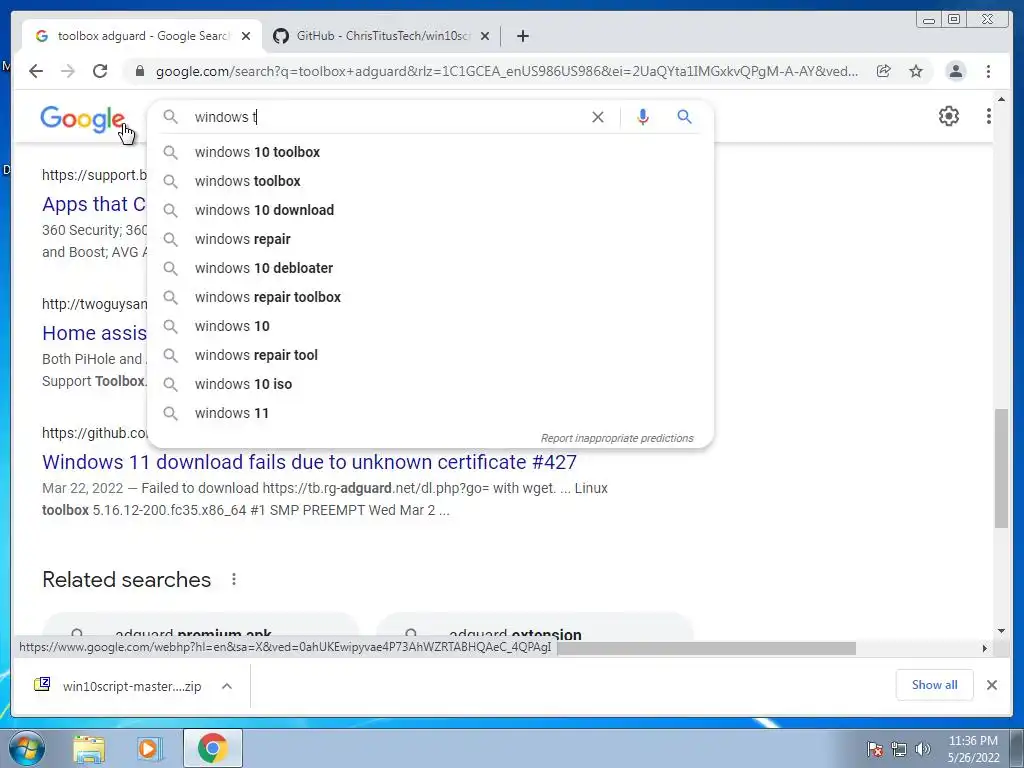Switch to GitHub win10script tab
The height and width of the screenshot is (768, 1024).
(x=382, y=36)
